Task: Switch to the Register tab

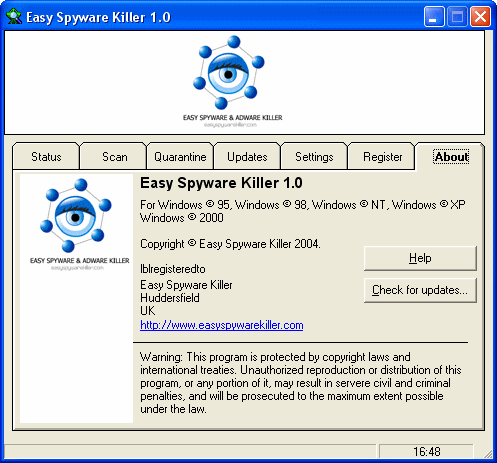Action: (x=382, y=157)
